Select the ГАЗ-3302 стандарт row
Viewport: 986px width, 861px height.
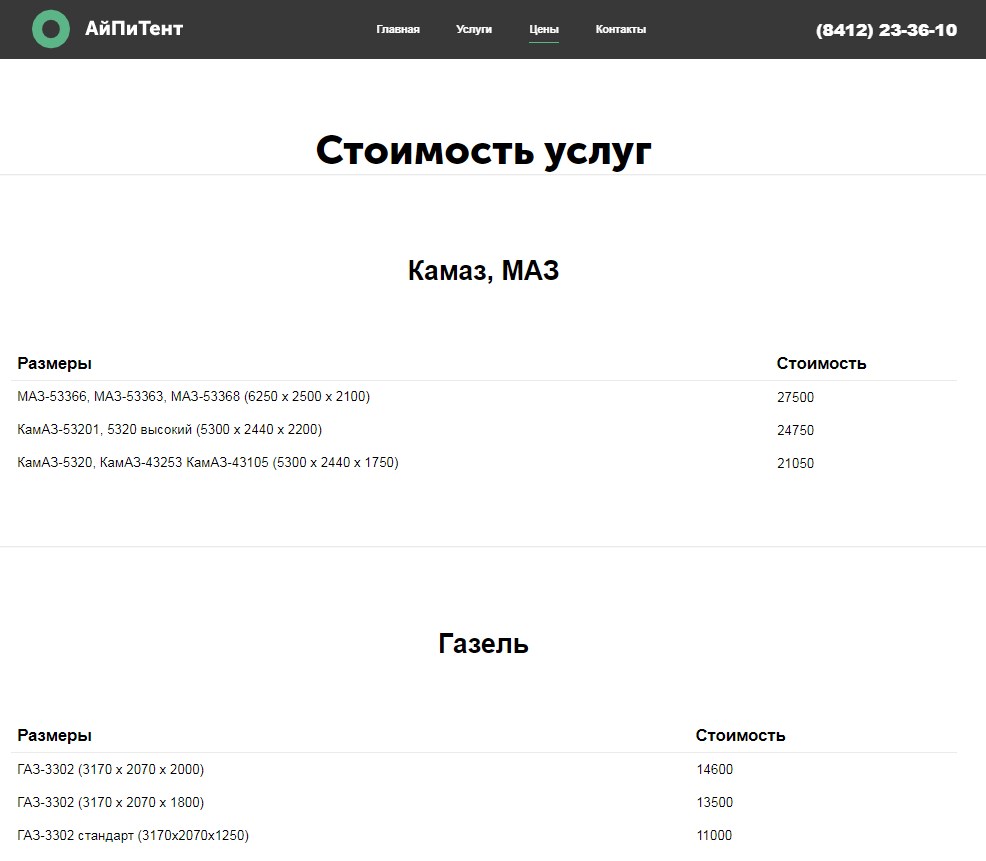pos(133,835)
